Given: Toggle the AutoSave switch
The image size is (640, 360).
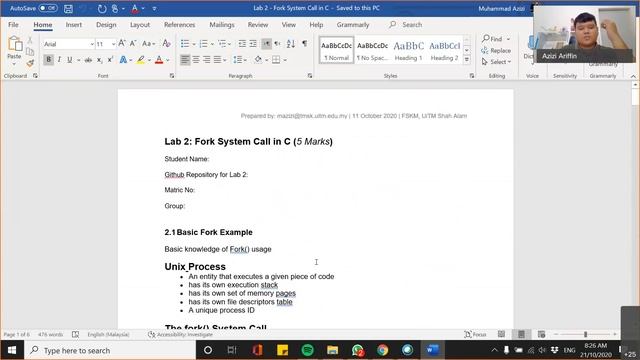Looking at the screenshot, I should [48, 8].
